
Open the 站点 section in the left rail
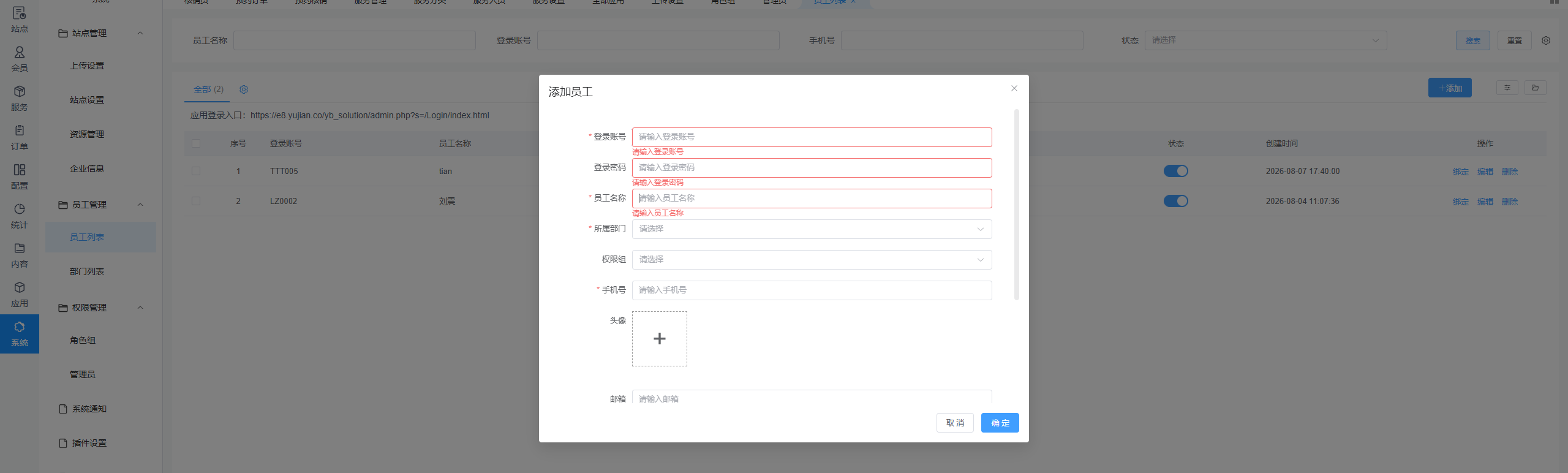click(20, 20)
